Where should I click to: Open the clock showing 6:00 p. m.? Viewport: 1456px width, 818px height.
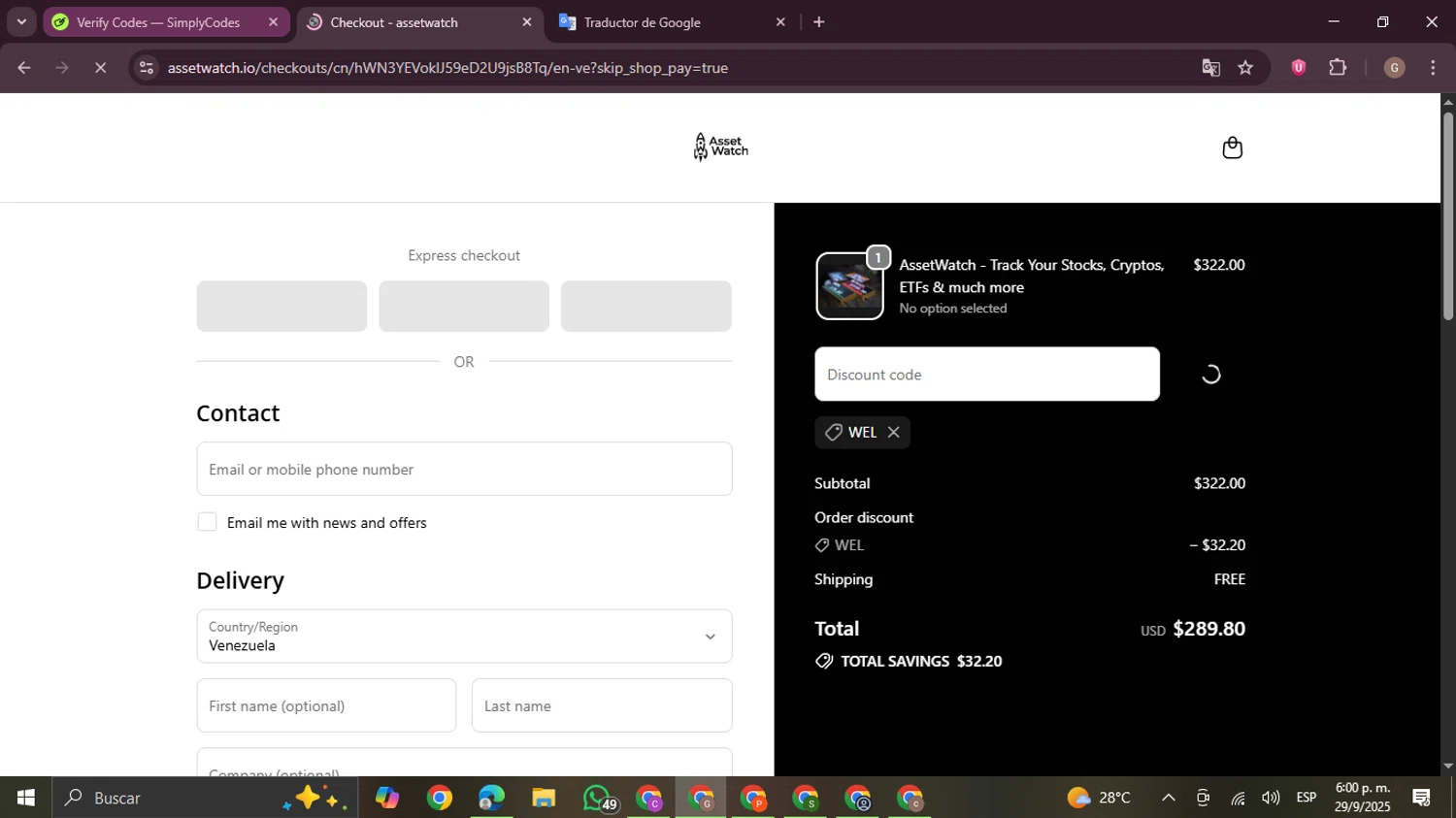pos(1363,798)
